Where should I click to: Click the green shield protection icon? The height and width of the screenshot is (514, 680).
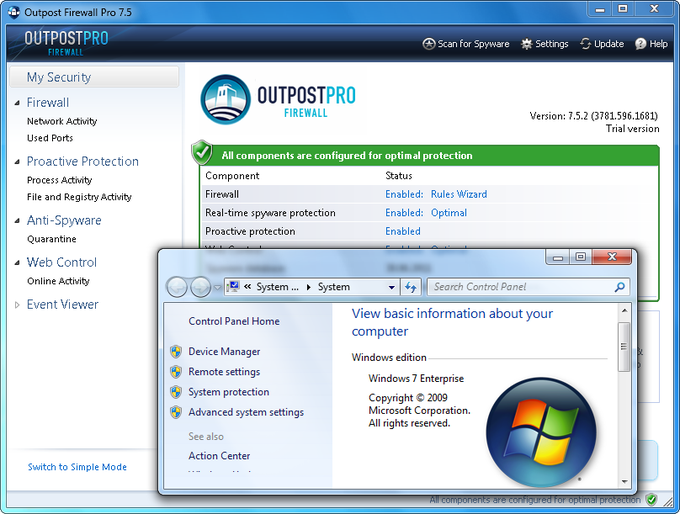click(x=202, y=153)
